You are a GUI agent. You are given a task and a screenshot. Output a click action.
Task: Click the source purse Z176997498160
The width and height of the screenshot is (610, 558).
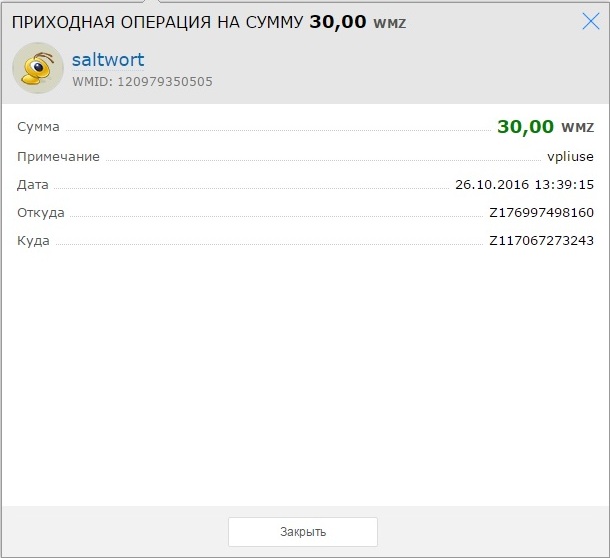click(542, 212)
